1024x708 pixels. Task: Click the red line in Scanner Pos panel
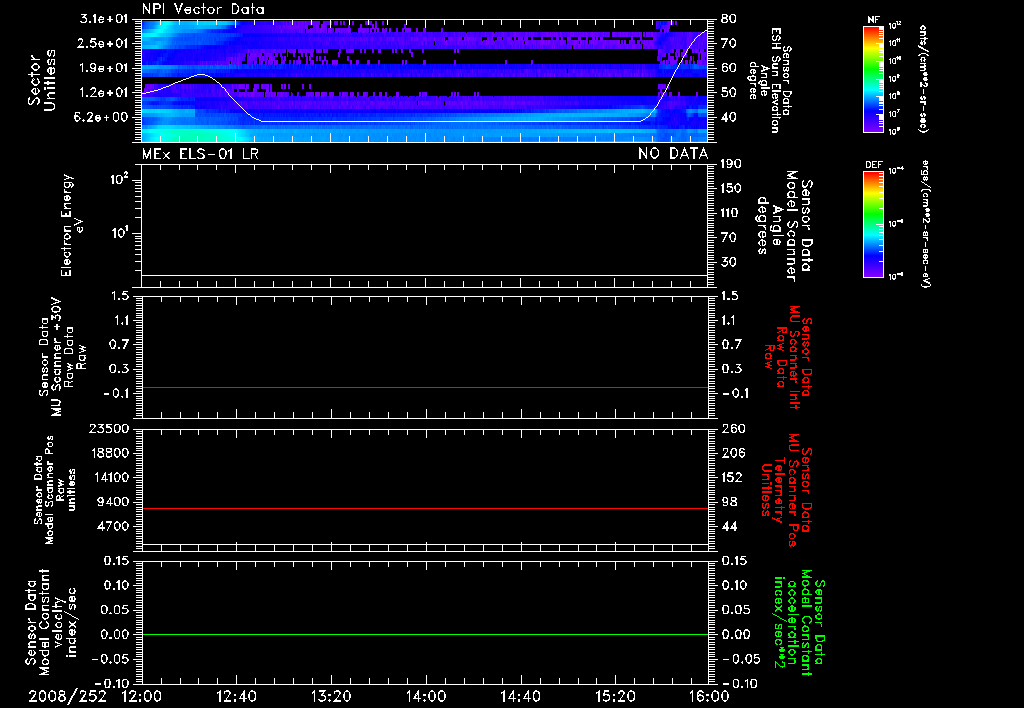(424, 508)
